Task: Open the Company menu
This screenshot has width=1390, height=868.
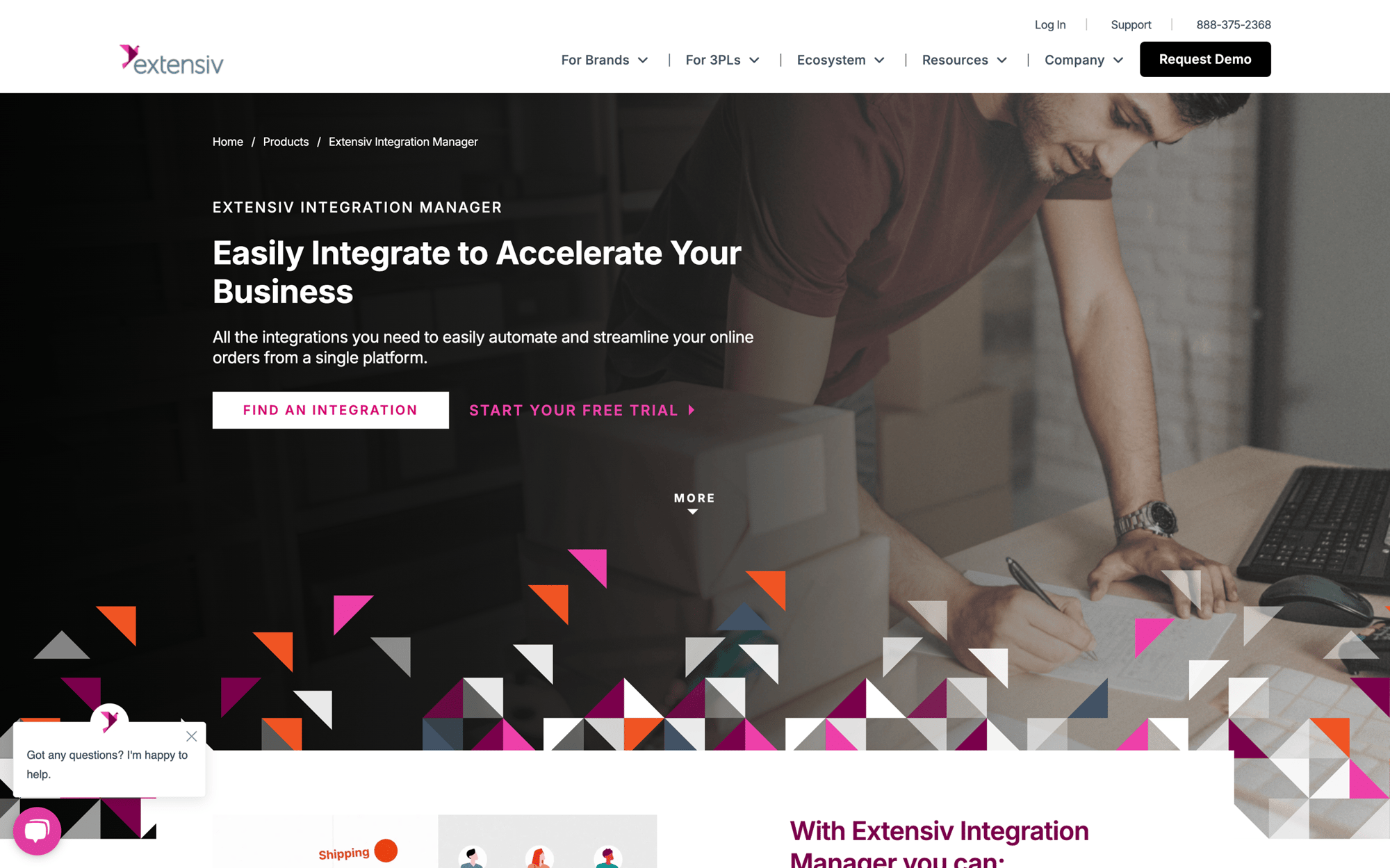Action: coord(1084,59)
